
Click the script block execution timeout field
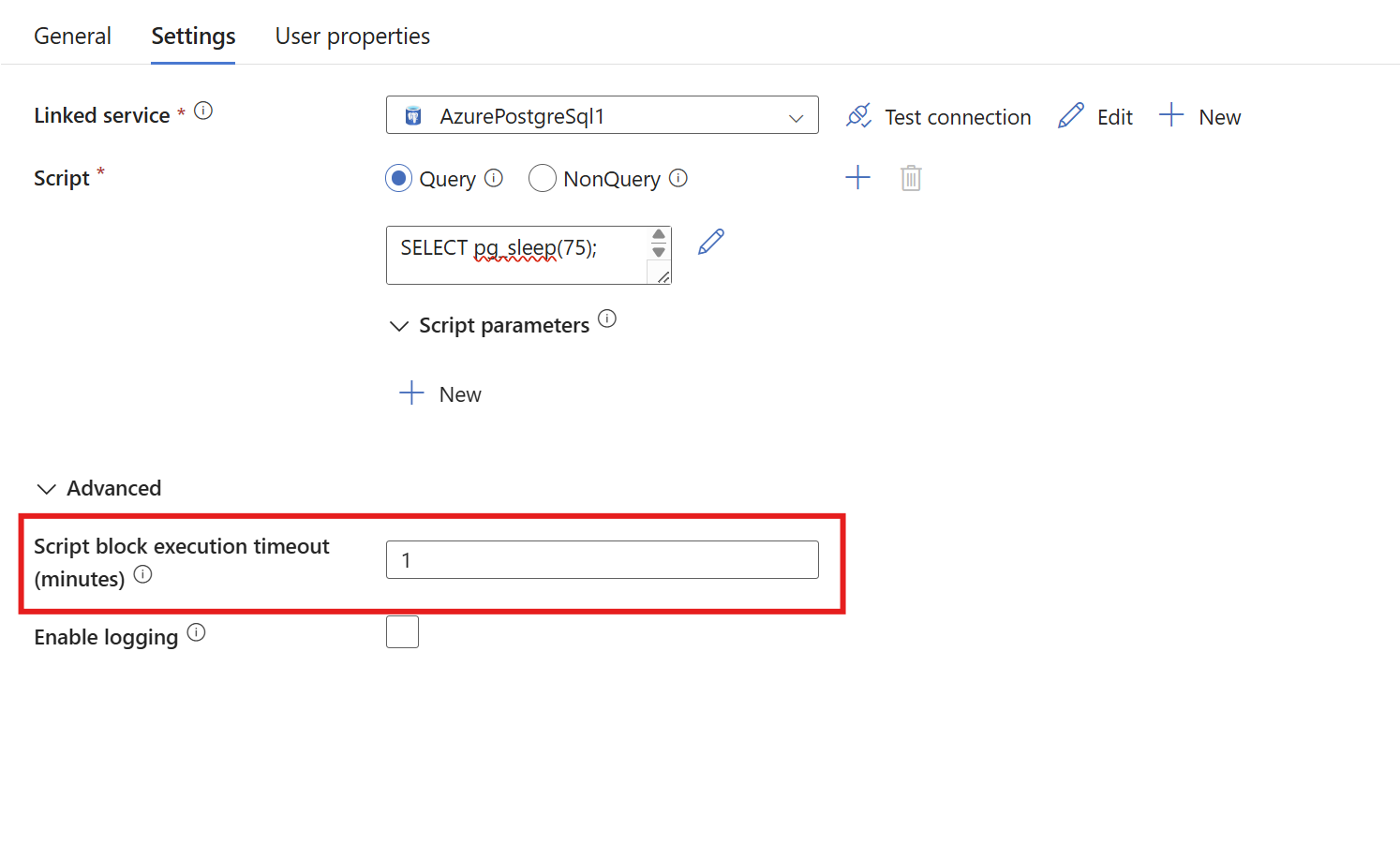[x=602, y=560]
